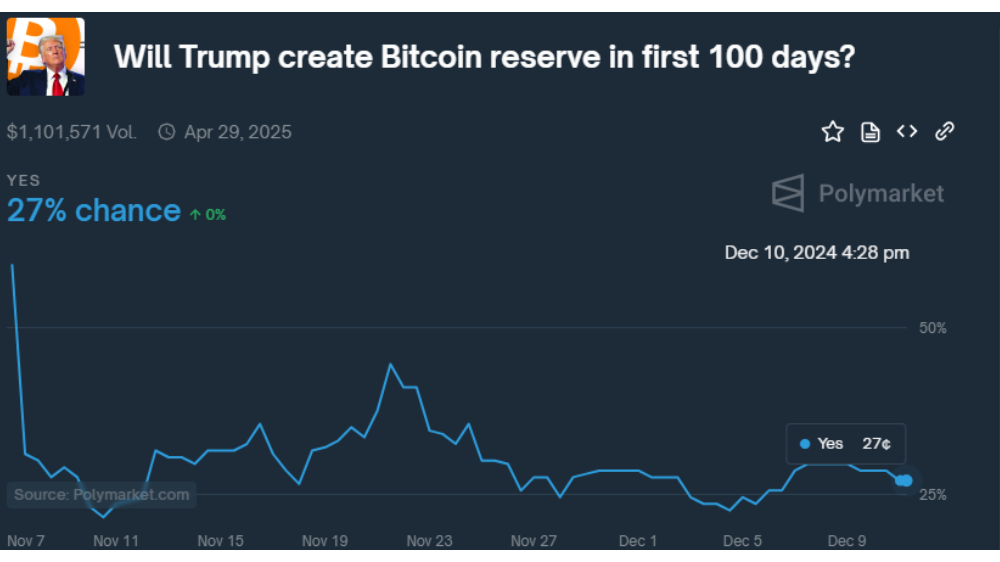Click the Nov 7 axis date label

(26, 541)
